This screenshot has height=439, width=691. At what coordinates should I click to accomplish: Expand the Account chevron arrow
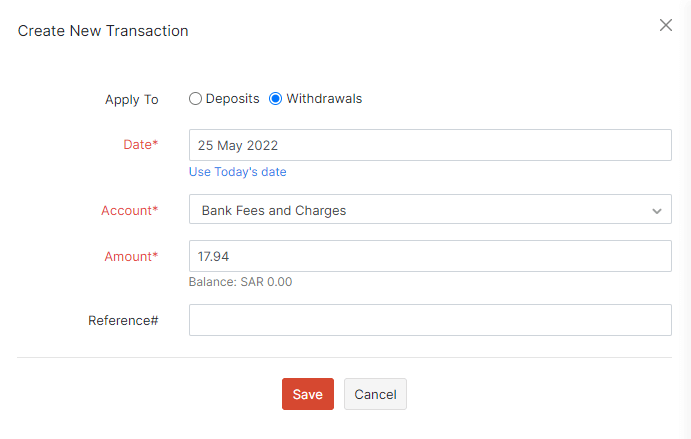point(657,211)
